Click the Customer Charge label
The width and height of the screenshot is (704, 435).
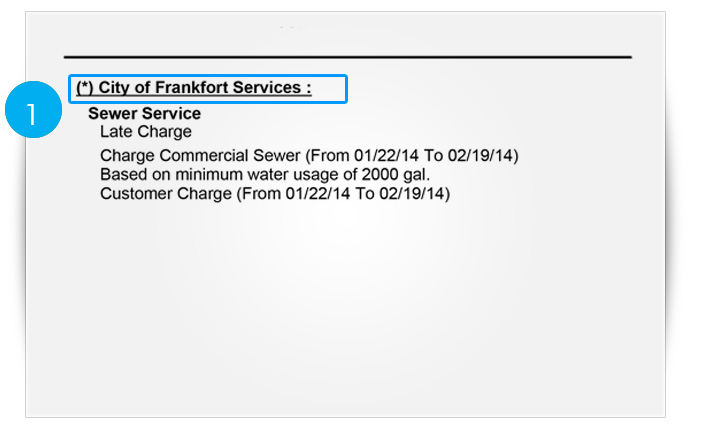click(x=166, y=194)
